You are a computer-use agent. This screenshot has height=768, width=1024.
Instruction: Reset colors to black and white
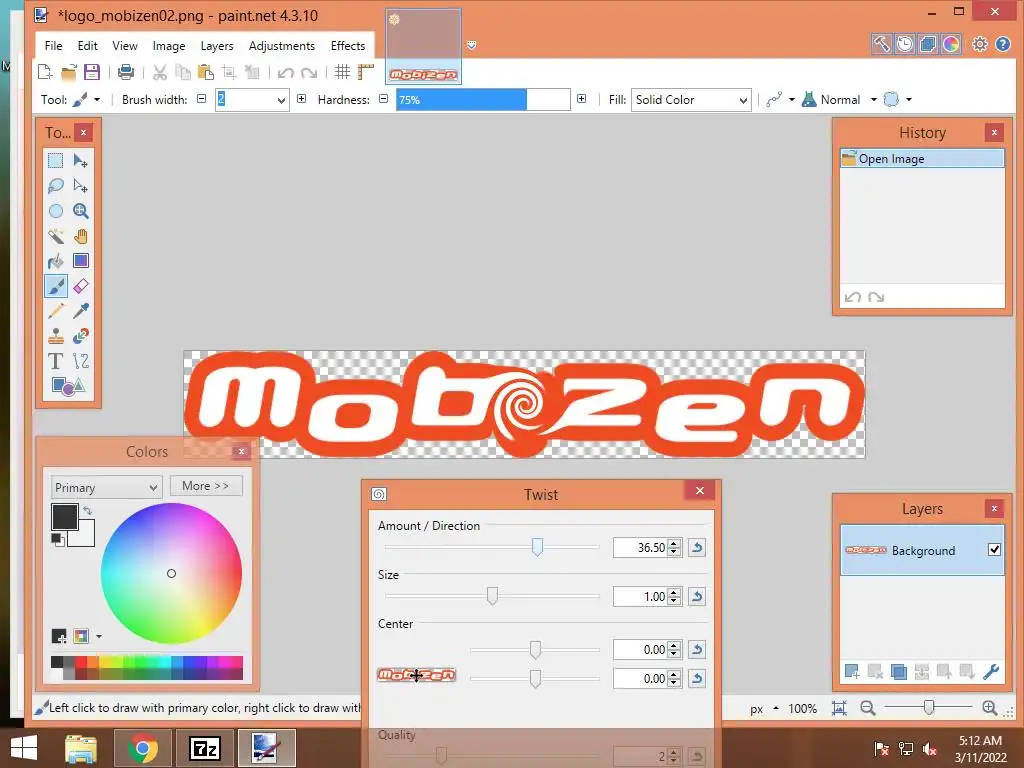[x=57, y=539]
